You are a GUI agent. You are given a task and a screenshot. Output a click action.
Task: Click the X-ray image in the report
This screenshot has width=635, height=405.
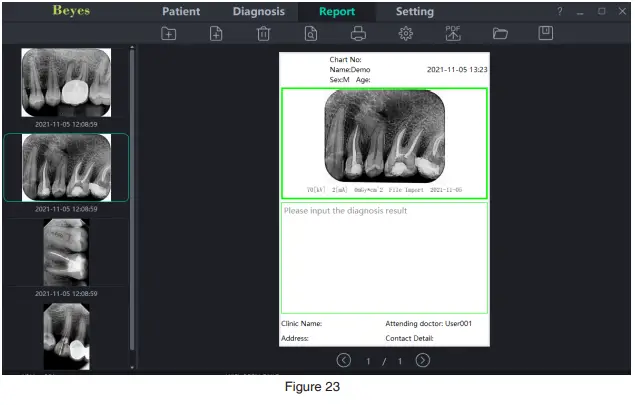pyautogui.click(x=385, y=136)
